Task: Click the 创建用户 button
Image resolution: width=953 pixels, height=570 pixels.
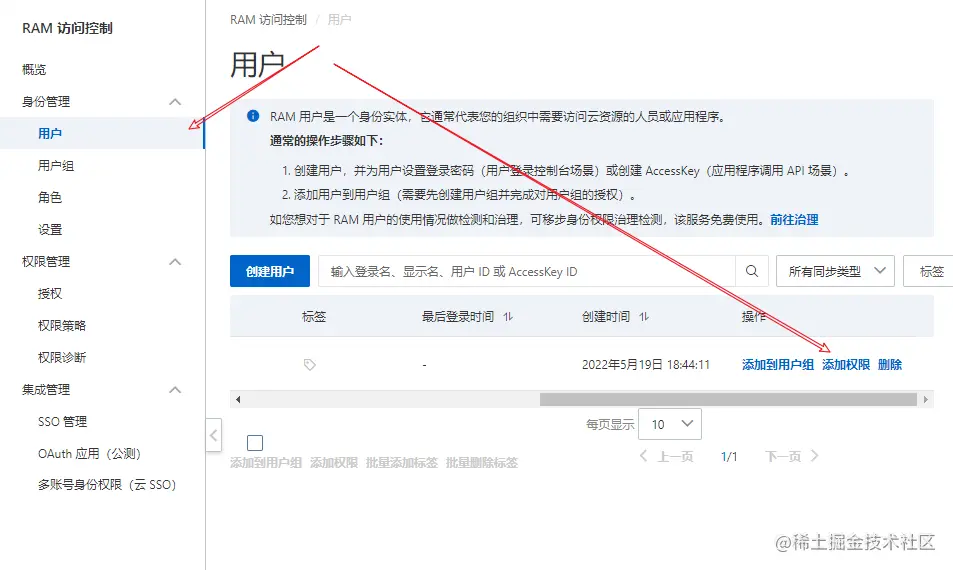Action: [270, 271]
